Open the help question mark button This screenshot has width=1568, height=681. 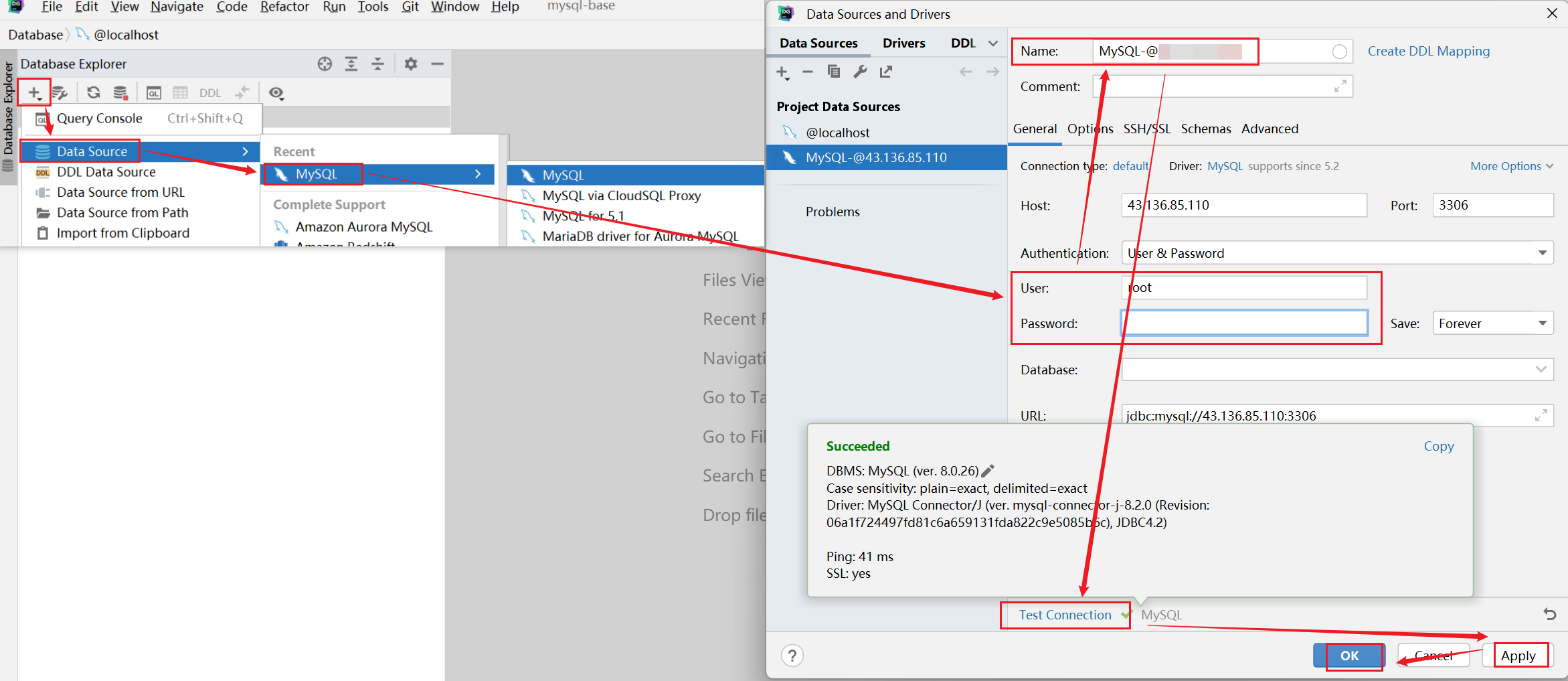click(792, 656)
